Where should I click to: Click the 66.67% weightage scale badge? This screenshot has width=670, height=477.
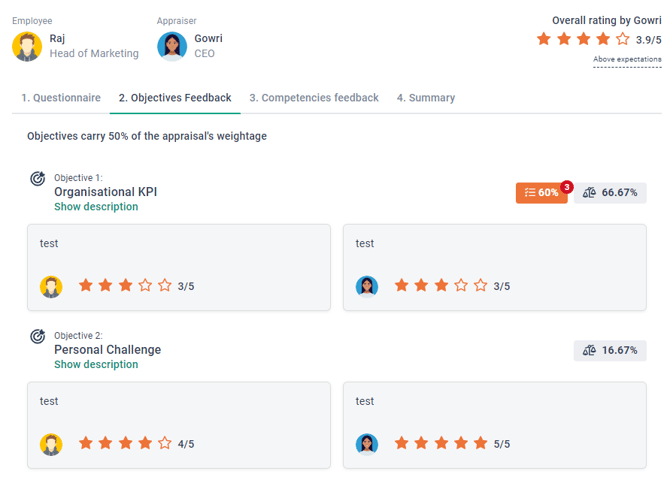click(610, 193)
